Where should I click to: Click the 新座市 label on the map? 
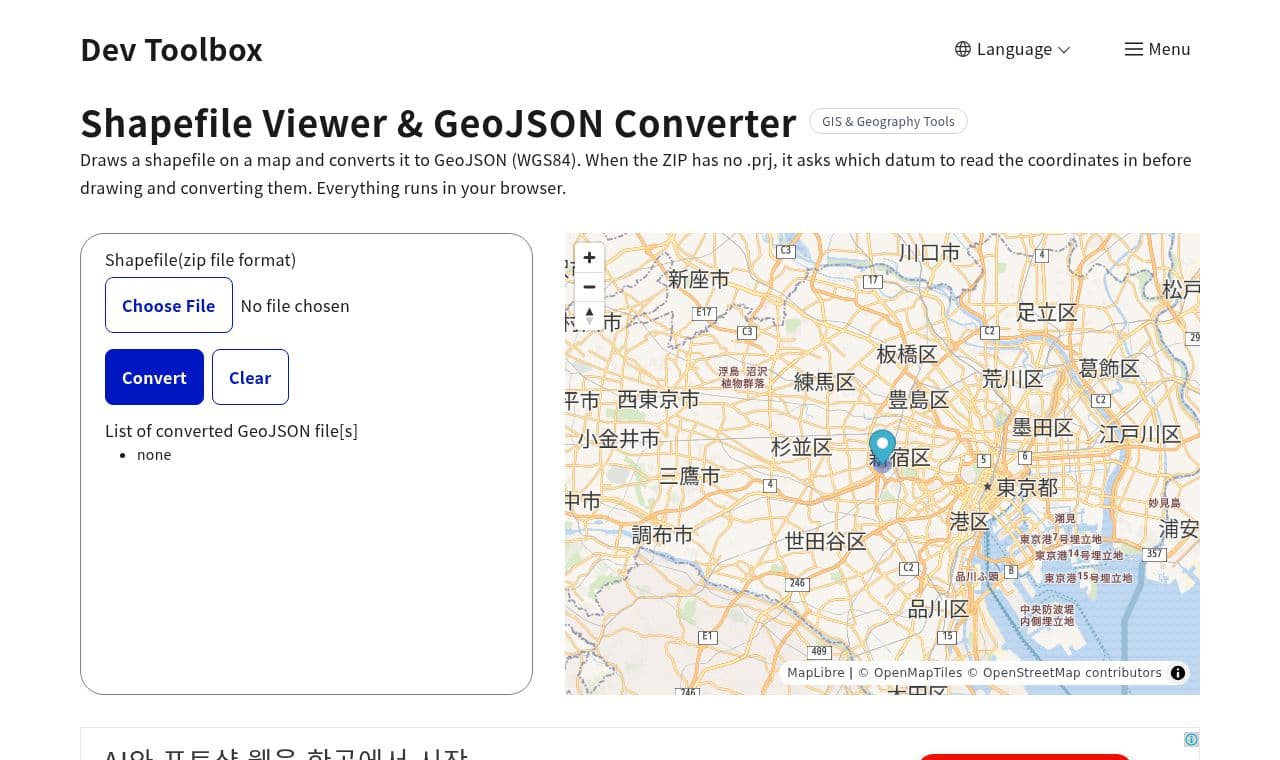click(x=699, y=279)
